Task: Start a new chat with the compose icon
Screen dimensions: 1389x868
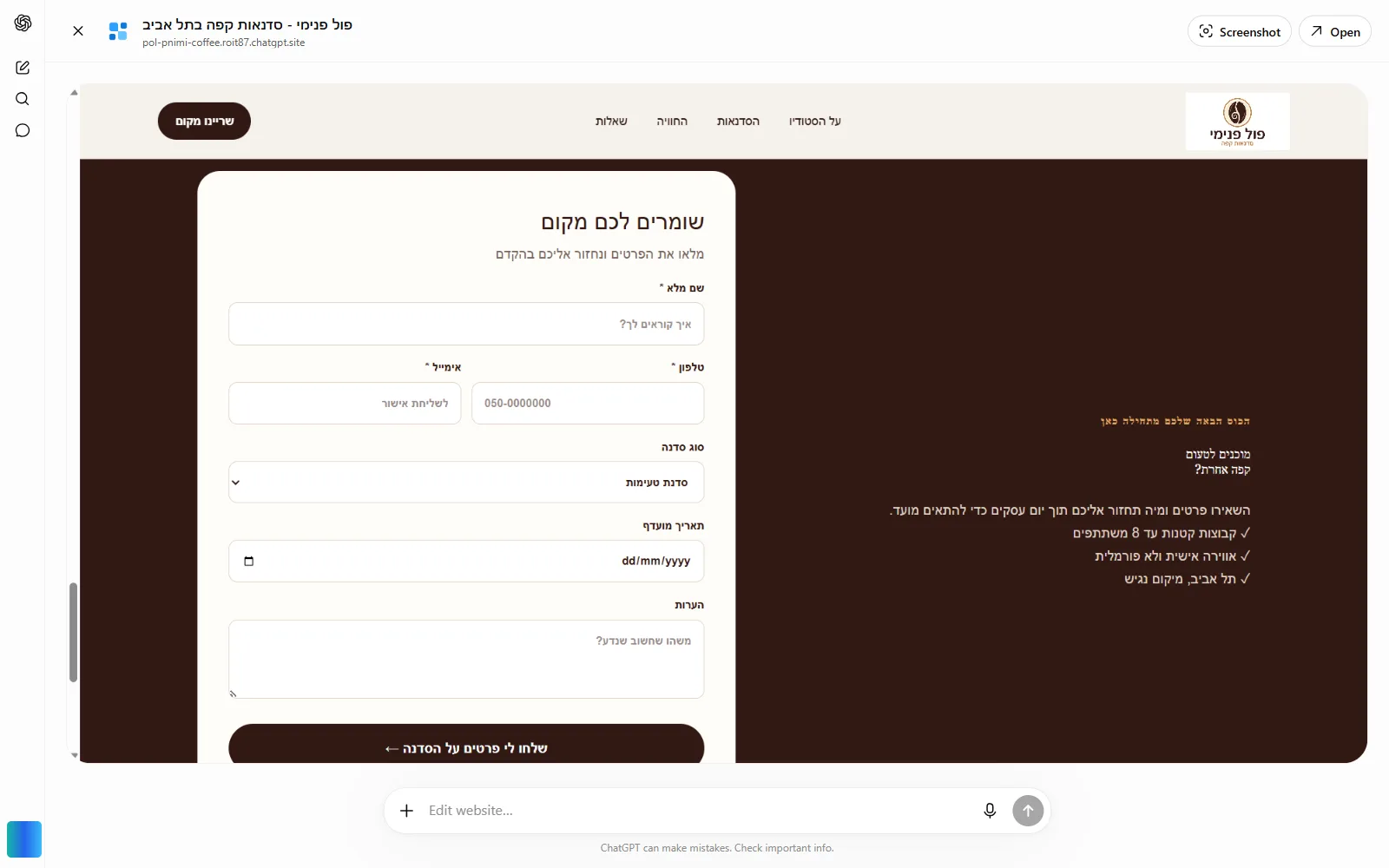Action: (23, 68)
